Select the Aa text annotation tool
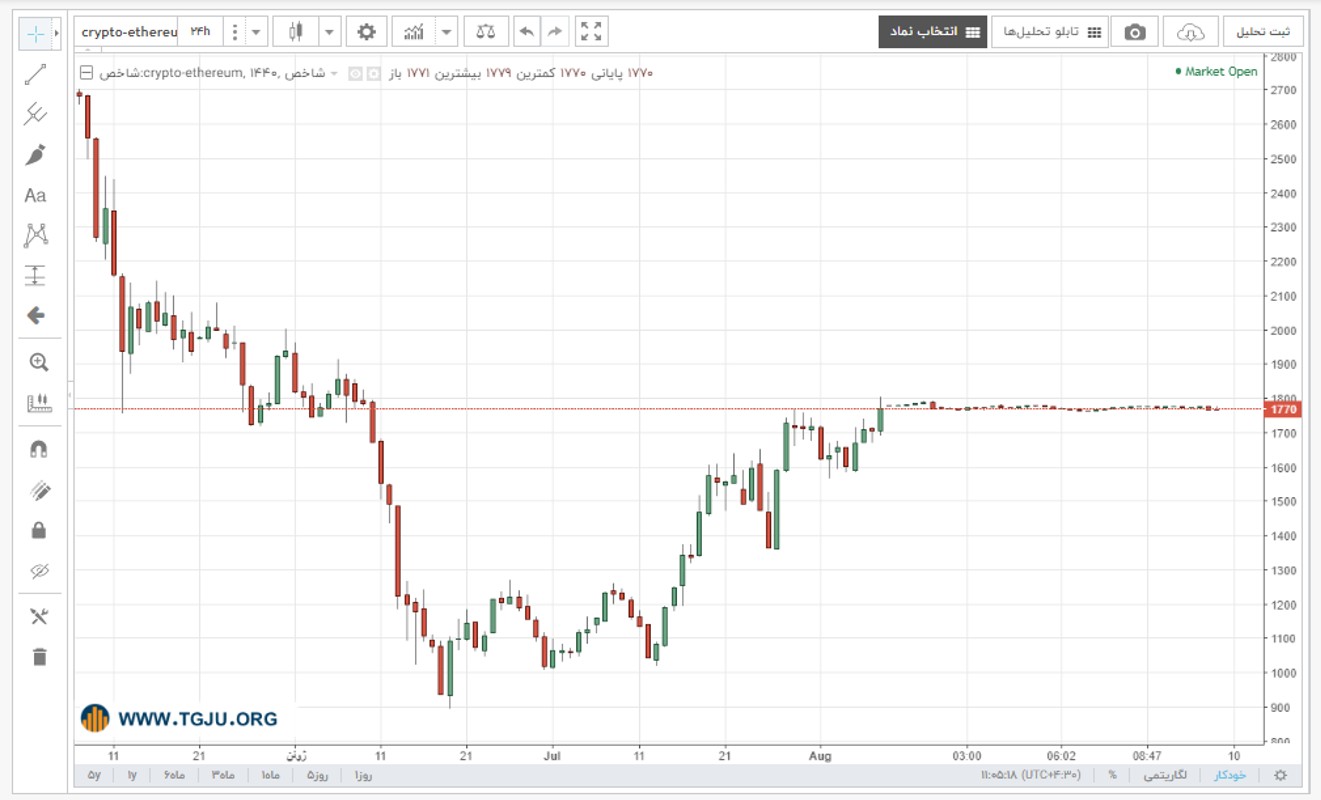The height and width of the screenshot is (800, 1321). tap(36, 195)
